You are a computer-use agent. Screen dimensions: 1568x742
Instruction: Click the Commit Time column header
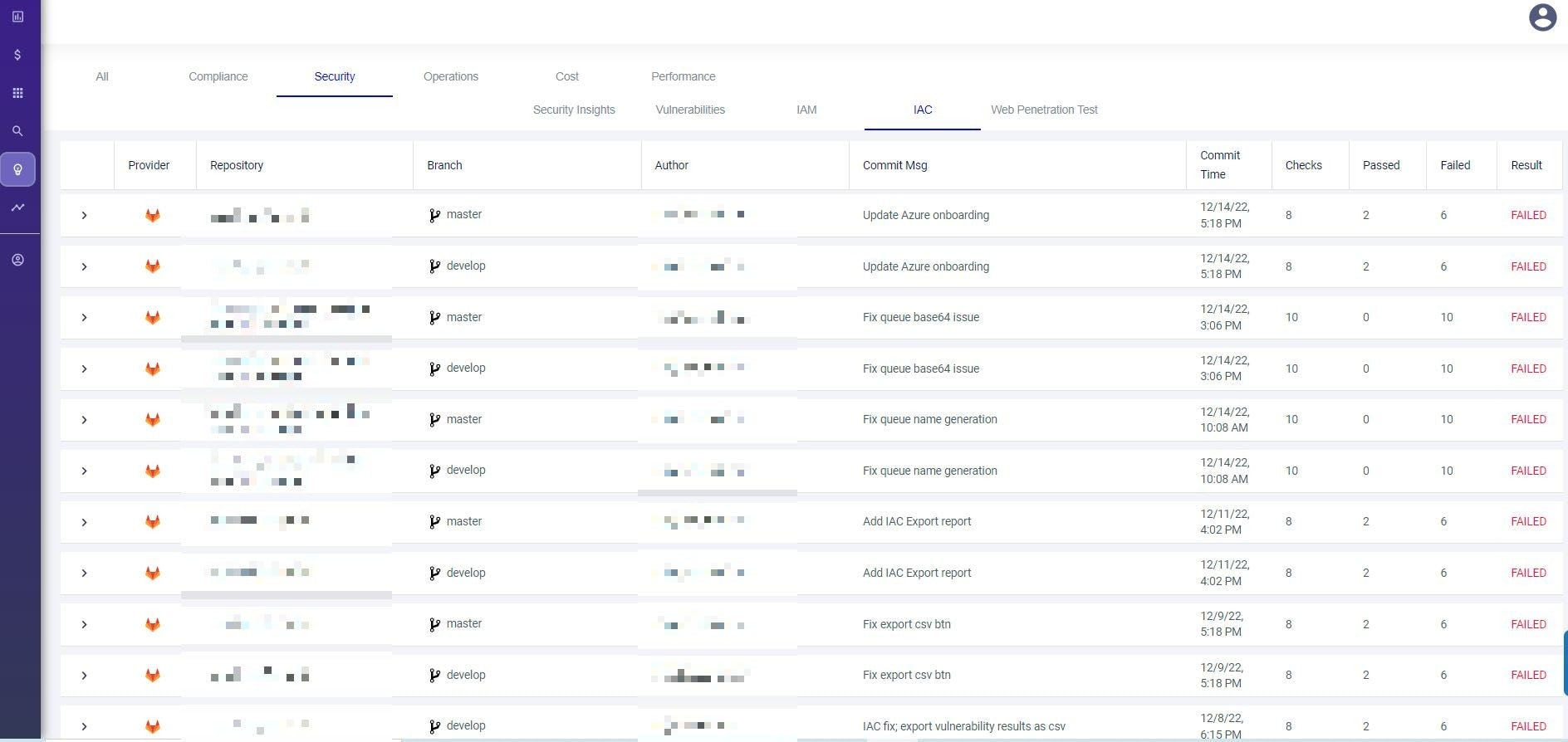[1219, 165]
